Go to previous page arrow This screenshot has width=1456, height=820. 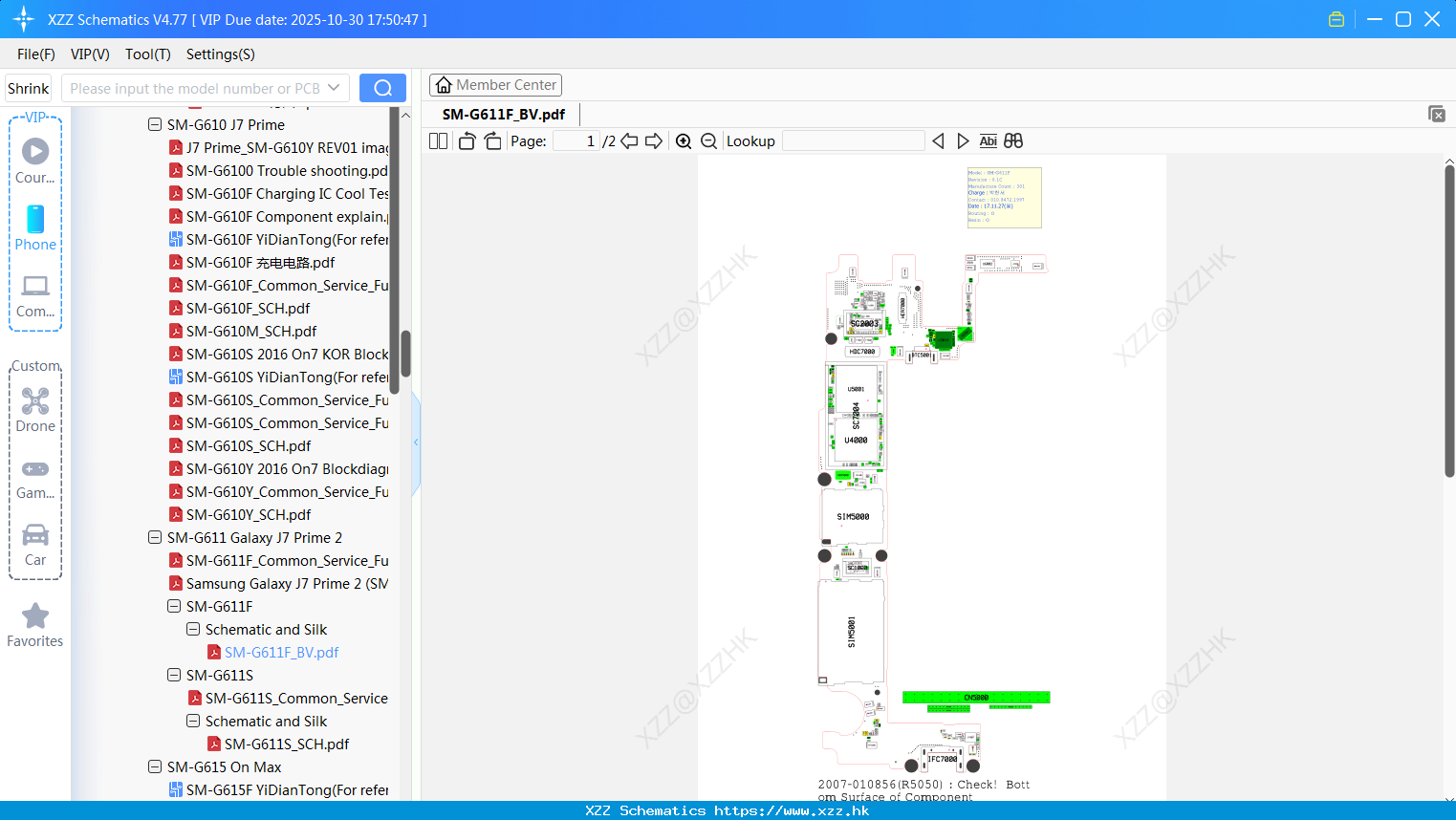(x=629, y=141)
